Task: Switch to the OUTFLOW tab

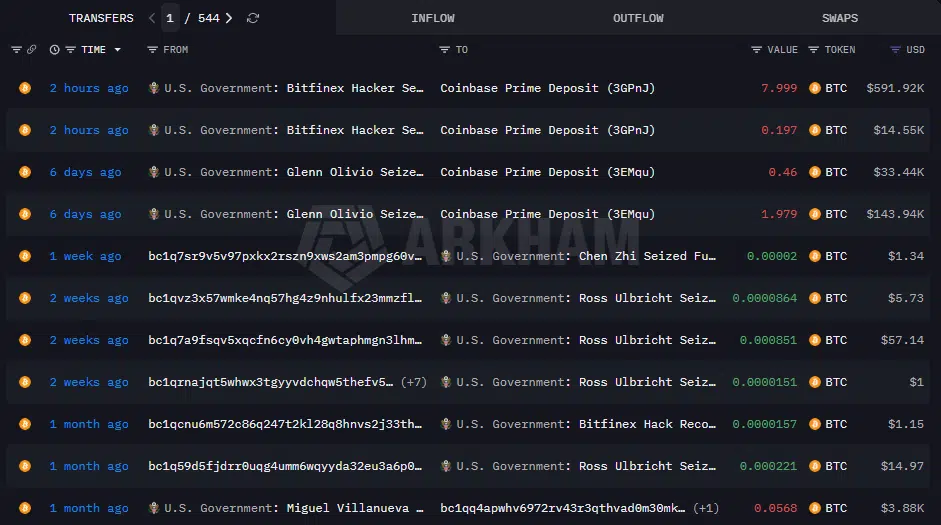Action: click(637, 18)
